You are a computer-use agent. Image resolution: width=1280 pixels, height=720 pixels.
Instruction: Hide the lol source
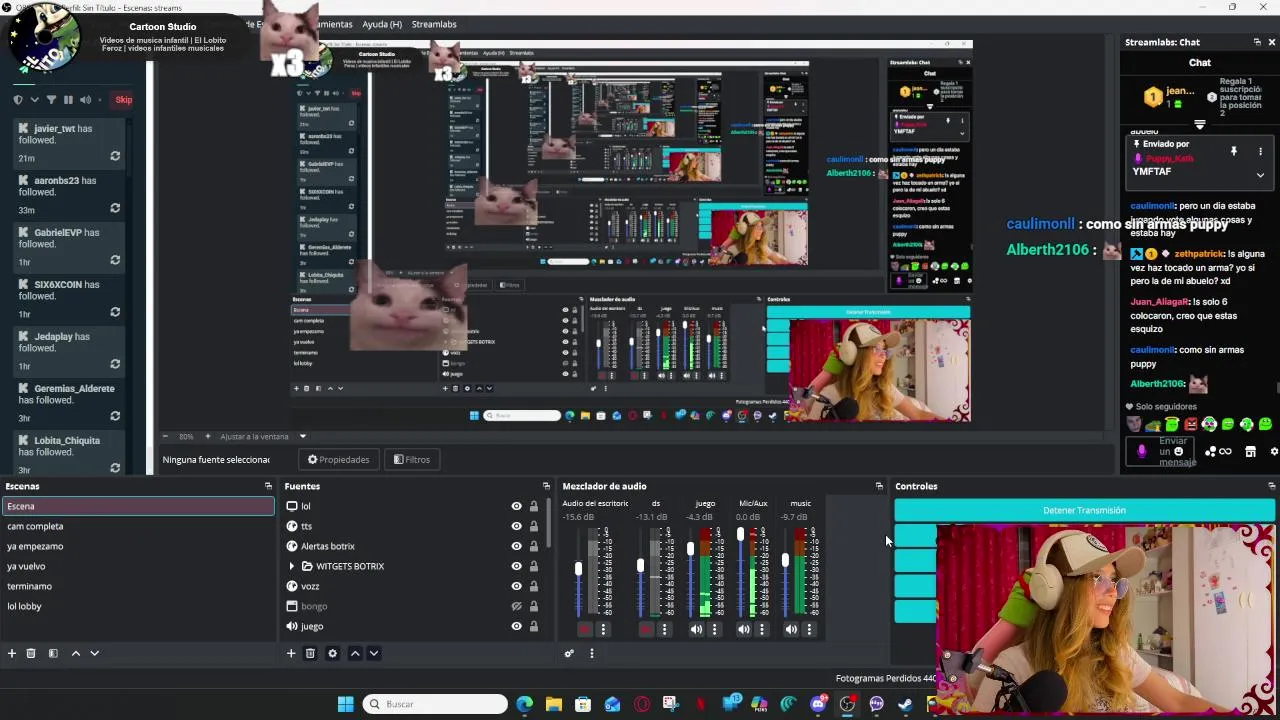coord(516,506)
